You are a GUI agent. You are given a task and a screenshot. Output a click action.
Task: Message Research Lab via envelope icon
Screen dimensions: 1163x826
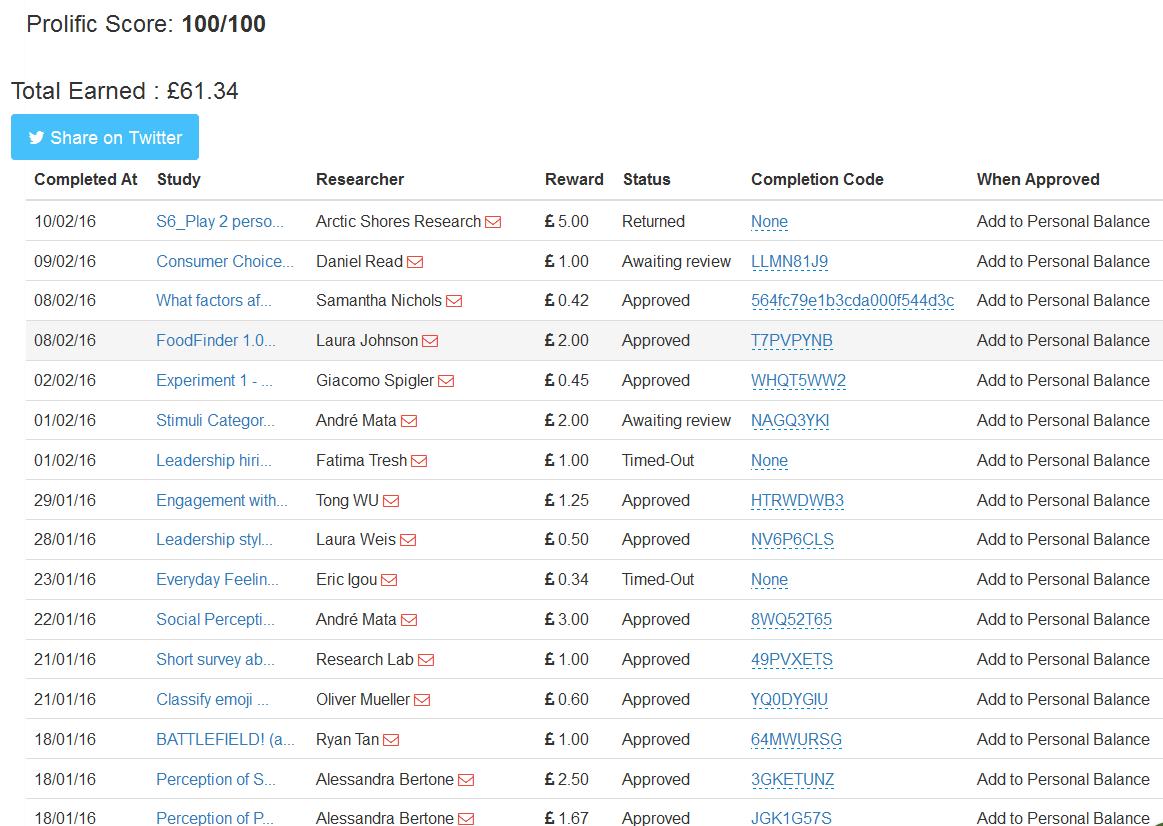[x=426, y=660]
